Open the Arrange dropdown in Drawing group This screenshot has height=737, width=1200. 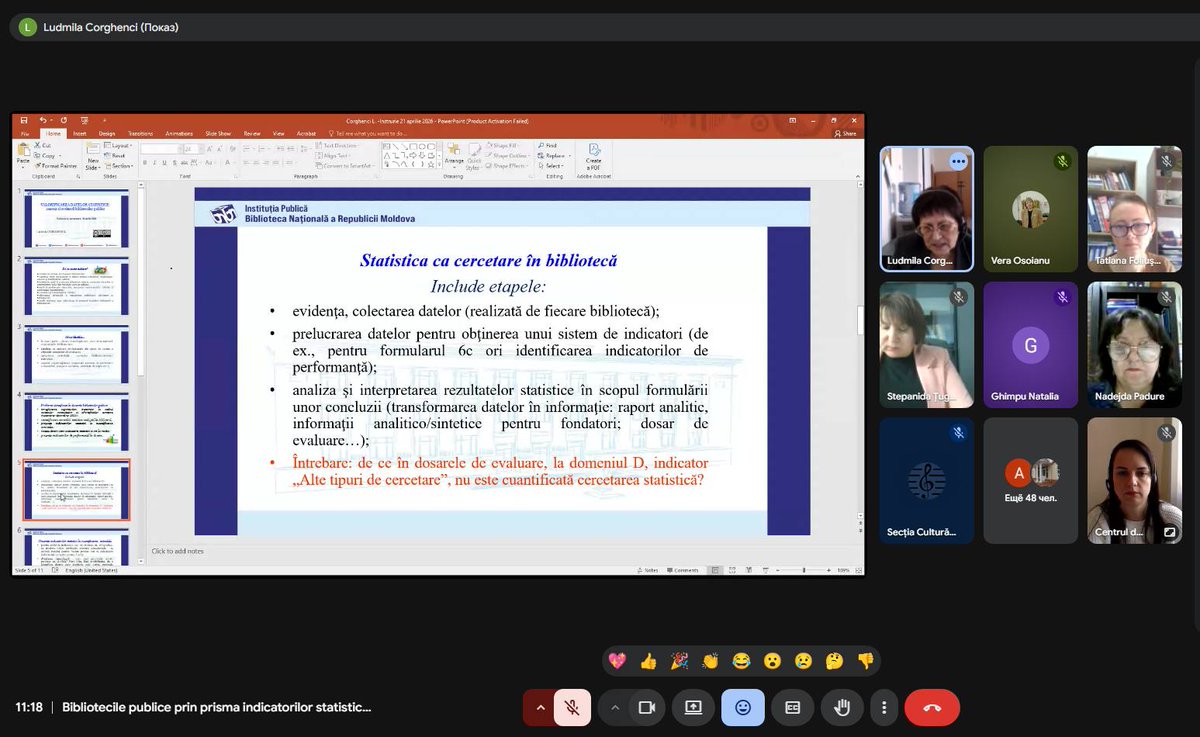click(455, 160)
